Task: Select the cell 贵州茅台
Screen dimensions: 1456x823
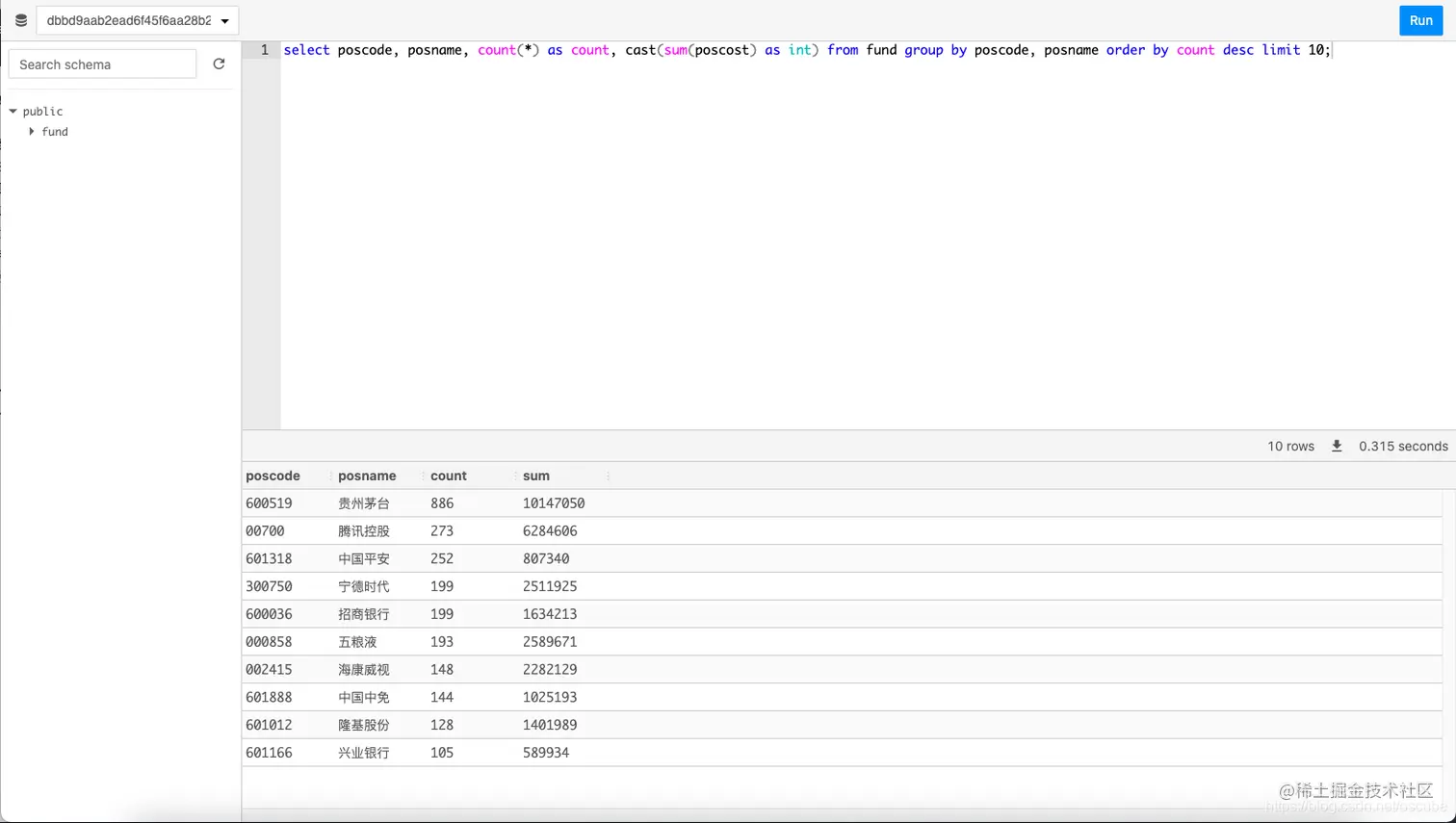Action: (363, 503)
